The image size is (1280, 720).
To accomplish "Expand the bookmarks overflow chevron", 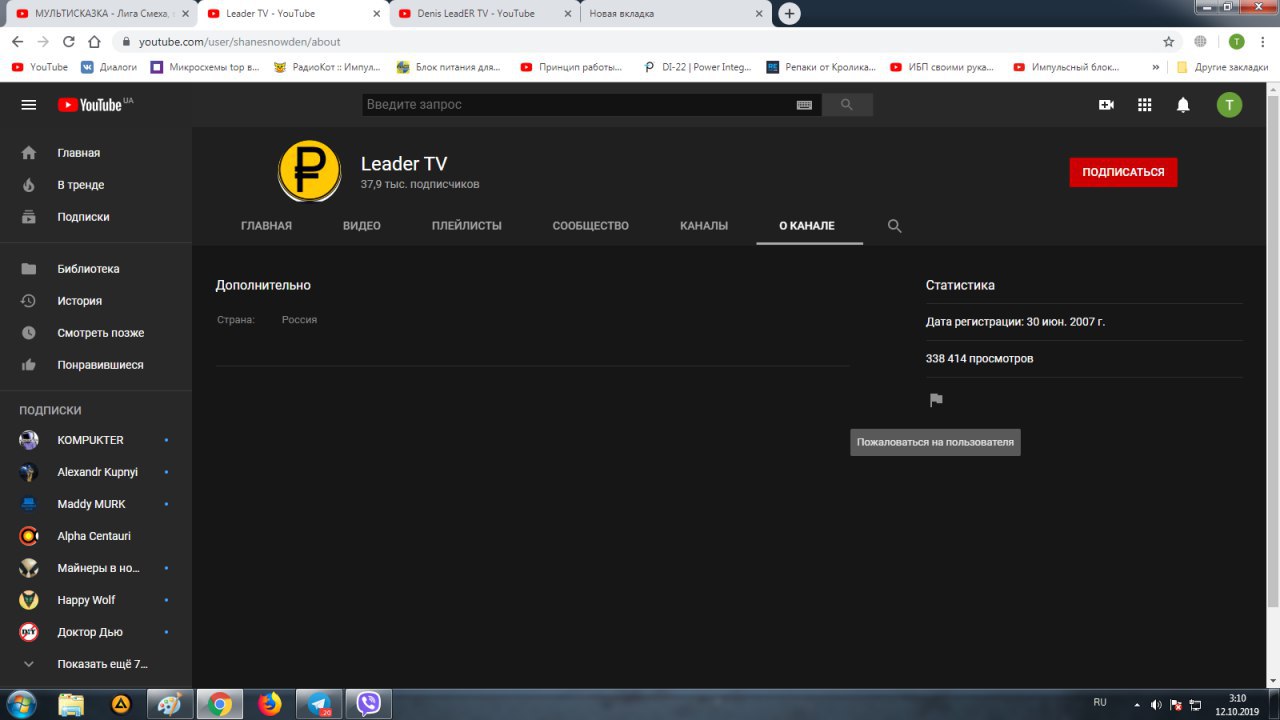I will (1156, 67).
